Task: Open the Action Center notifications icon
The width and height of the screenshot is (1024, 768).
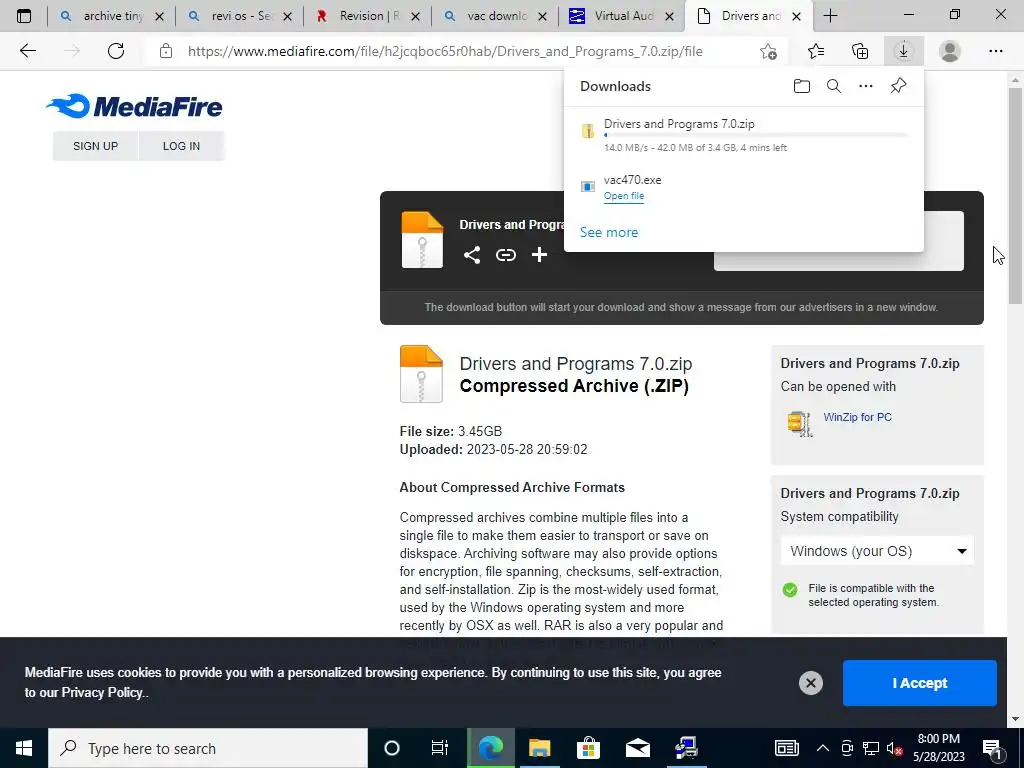Action: tap(993, 749)
